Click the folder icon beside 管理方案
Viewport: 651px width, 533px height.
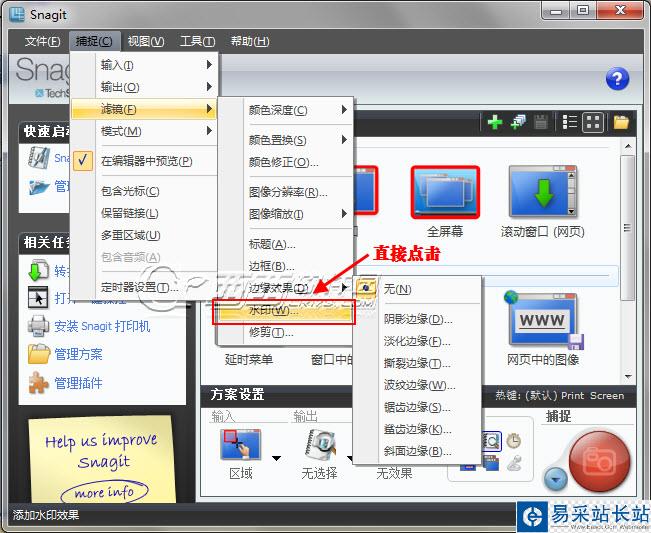tap(38, 354)
